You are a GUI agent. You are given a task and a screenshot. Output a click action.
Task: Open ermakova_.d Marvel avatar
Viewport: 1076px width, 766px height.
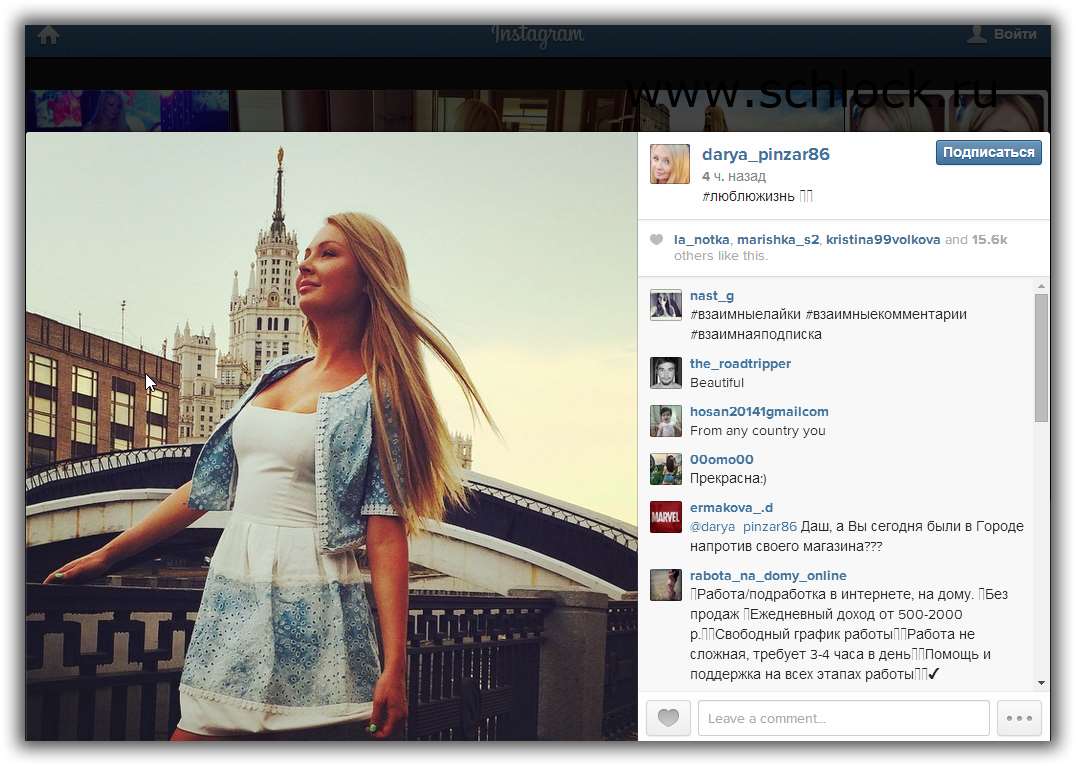tap(666, 517)
